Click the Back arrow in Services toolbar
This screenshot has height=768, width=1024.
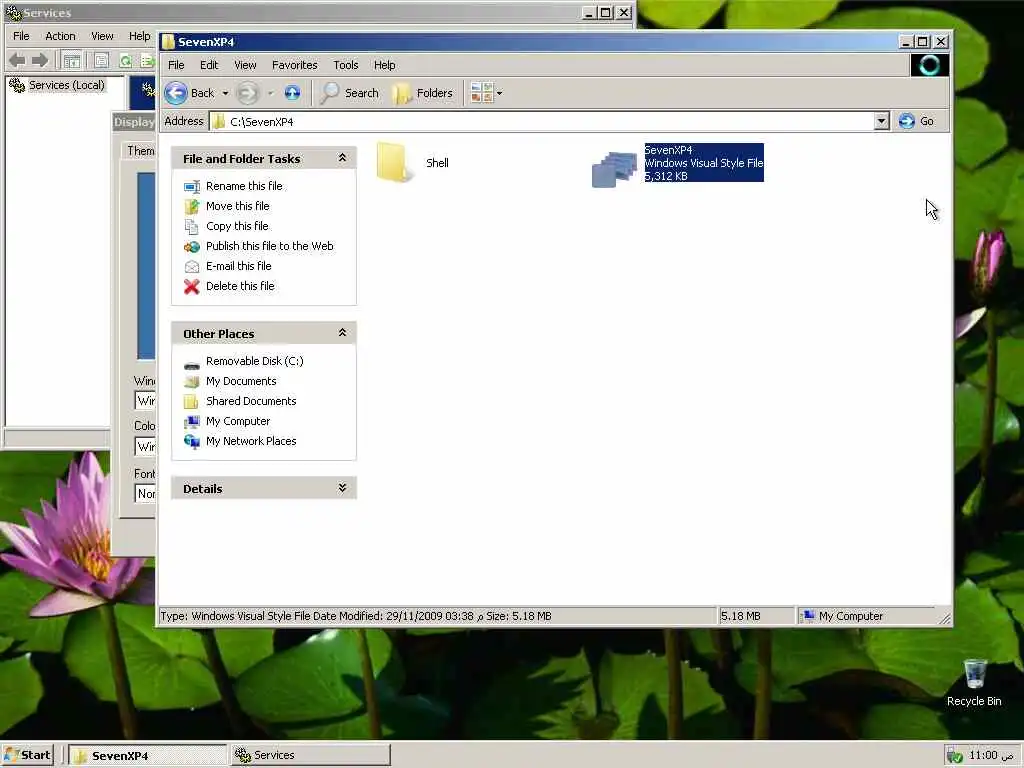pos(18,61)
